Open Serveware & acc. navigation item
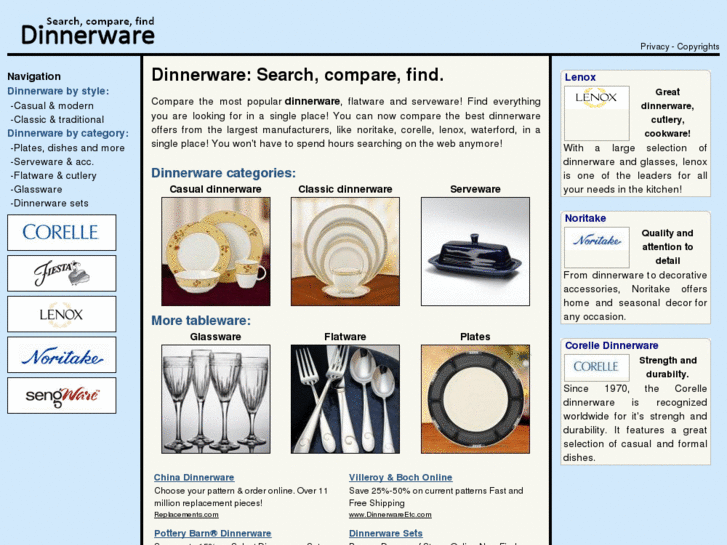Viewport: 727px width, 545px height. tap(52, 162)
